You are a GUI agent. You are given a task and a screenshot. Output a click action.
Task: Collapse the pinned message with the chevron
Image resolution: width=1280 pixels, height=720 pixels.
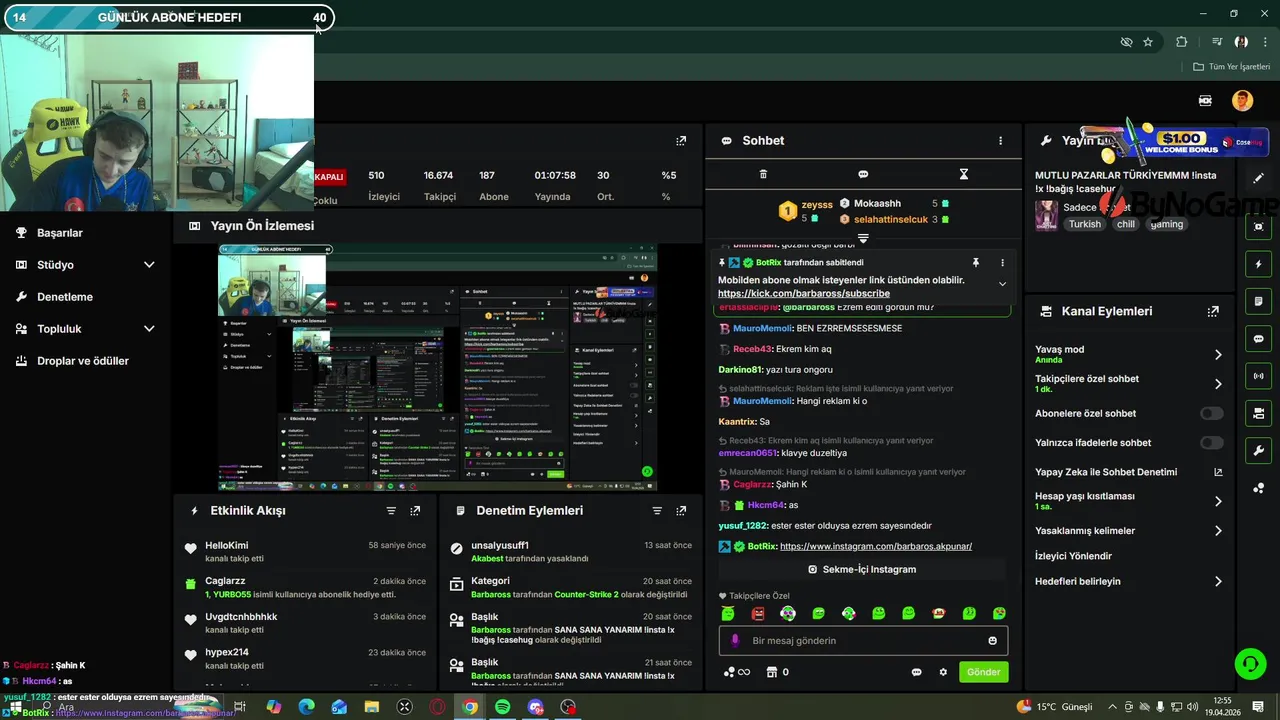[x=1002, y=284]
